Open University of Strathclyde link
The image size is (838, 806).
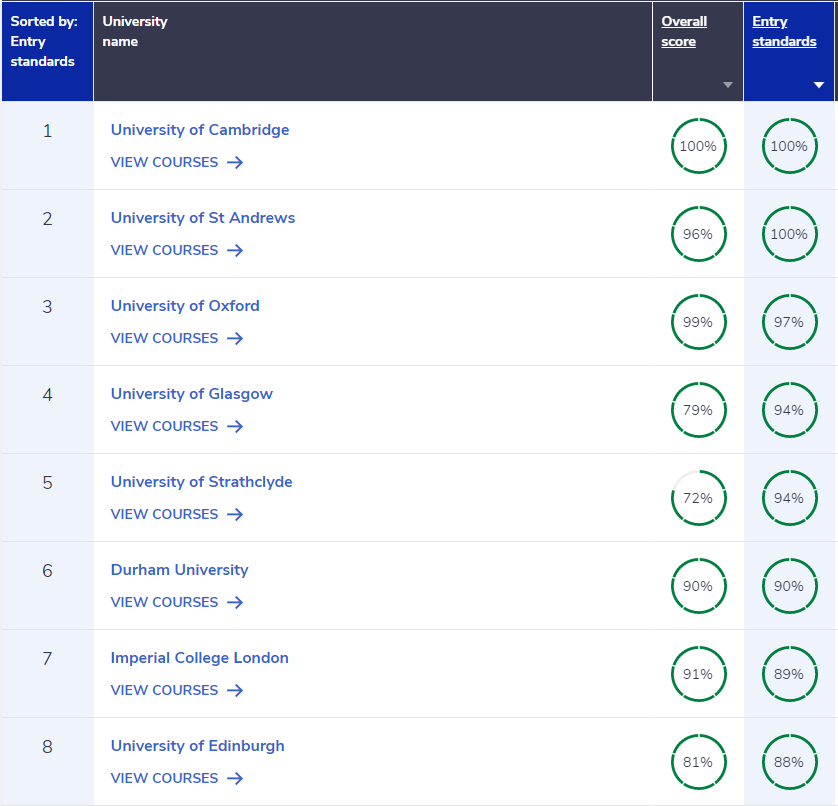pos(201,482)
